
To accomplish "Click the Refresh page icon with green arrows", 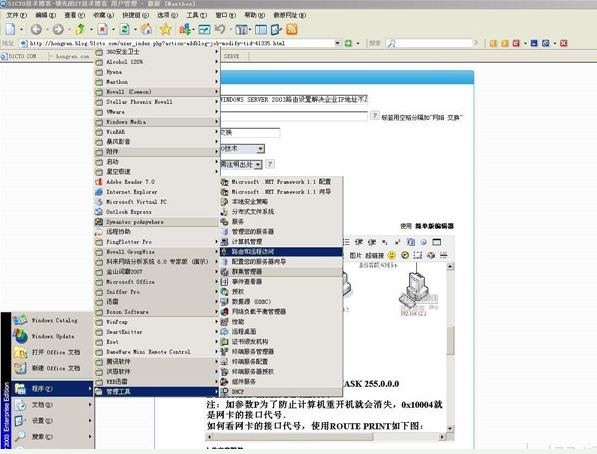I will point(125,29).
